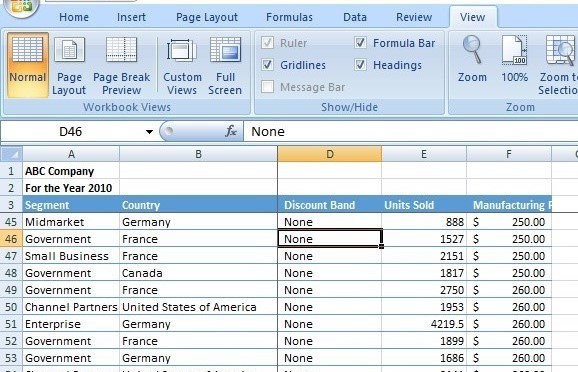This screenshot has height=372, width=578.
Task: Select column D header
Action: pyautogui.click(x=330, y=154)
